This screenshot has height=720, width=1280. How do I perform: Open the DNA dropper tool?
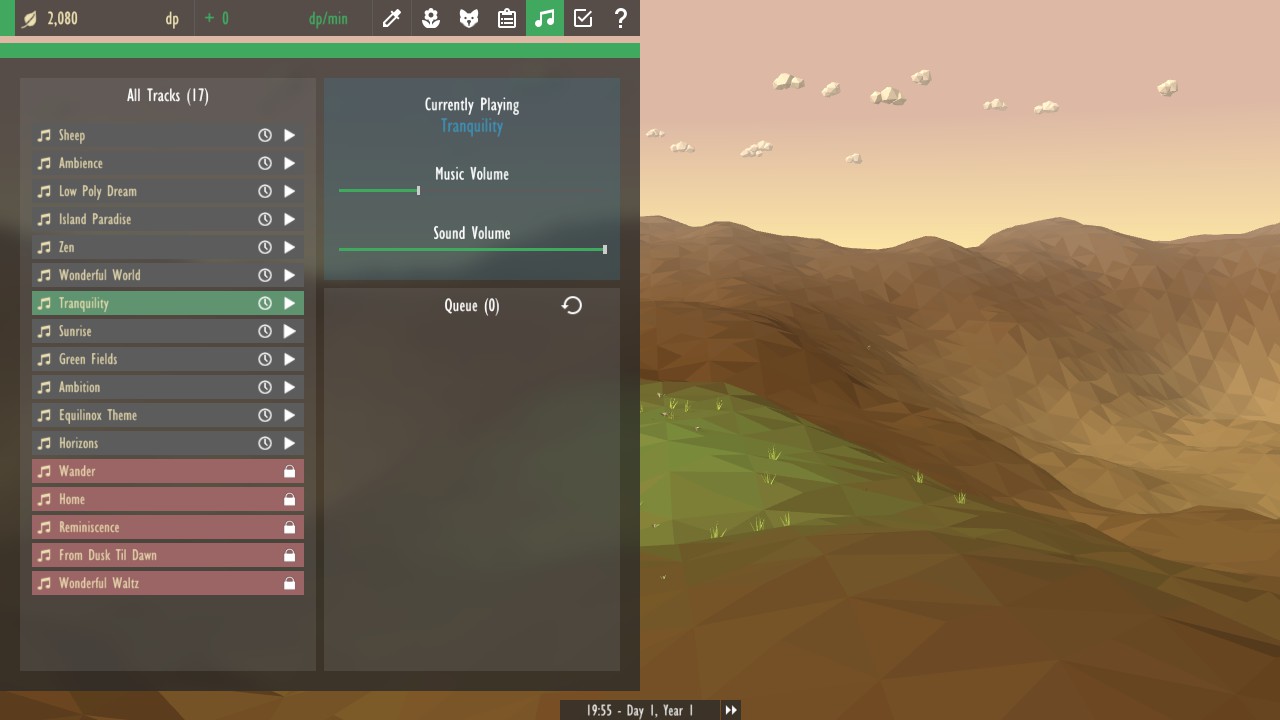coord(392,18)
